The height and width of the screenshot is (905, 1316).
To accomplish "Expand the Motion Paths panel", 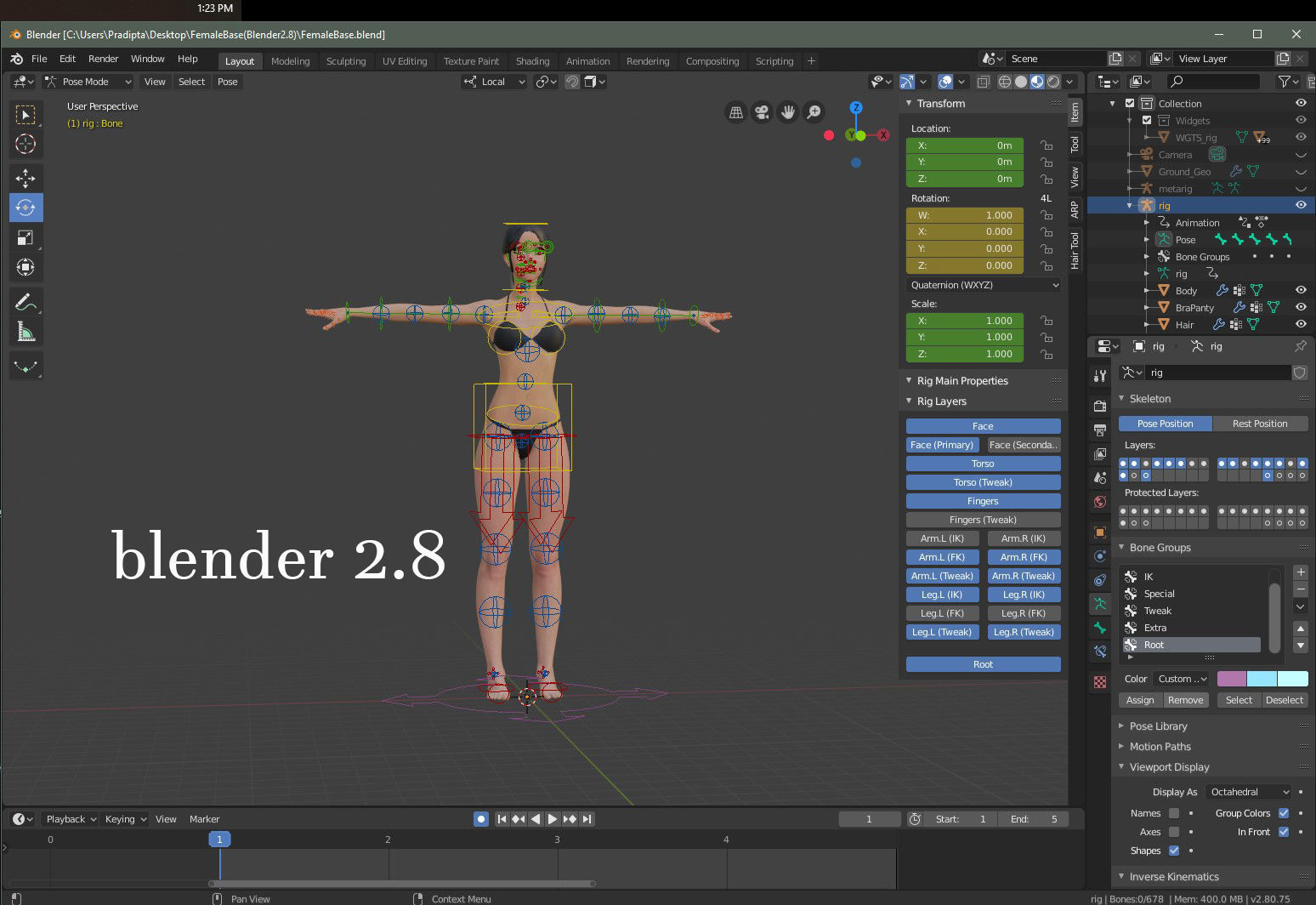I will (1160, 747).
